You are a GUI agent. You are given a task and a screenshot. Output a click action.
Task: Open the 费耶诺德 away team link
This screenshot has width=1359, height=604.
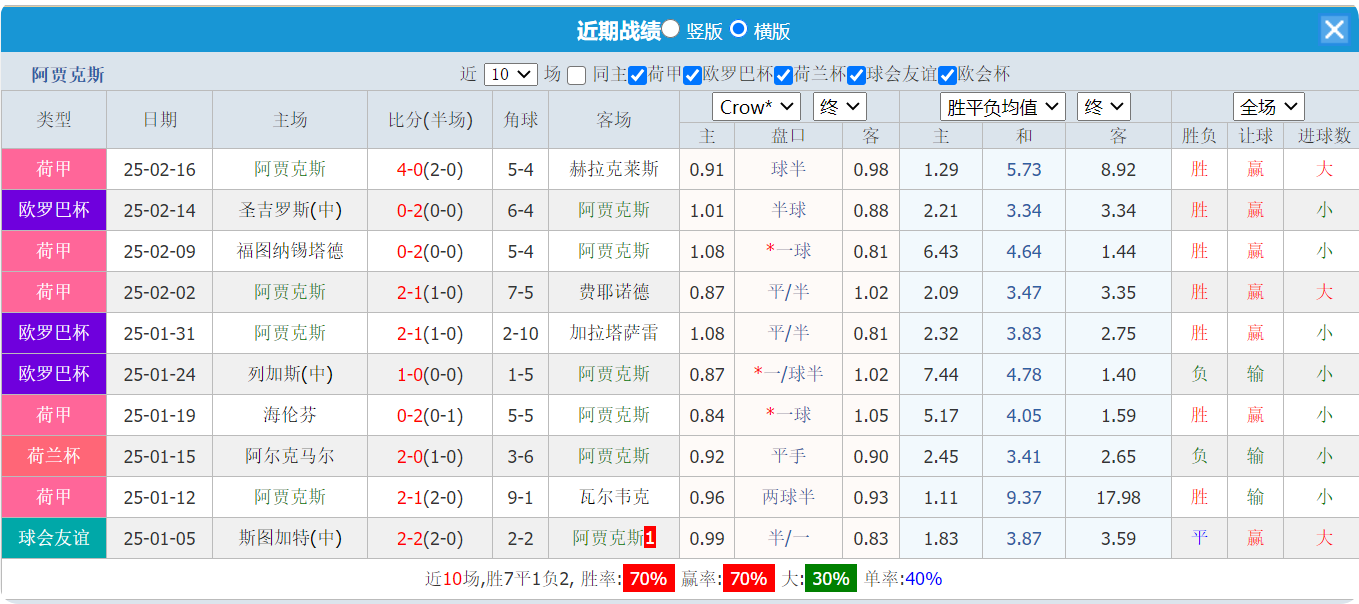click(613, 292)
